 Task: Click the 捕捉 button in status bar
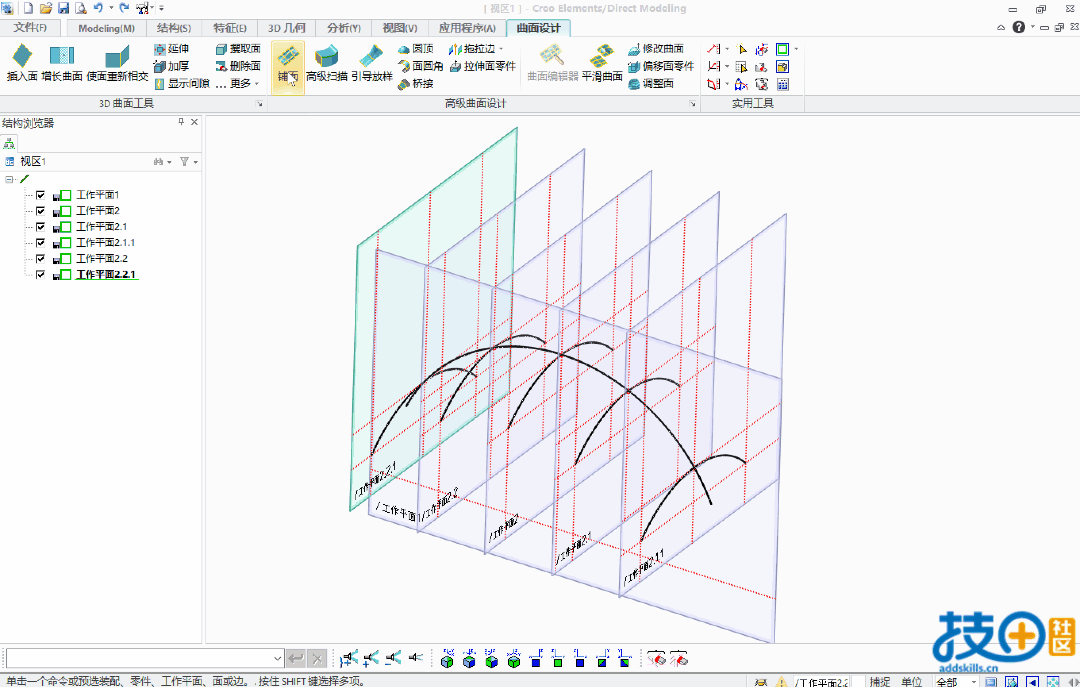880,681
